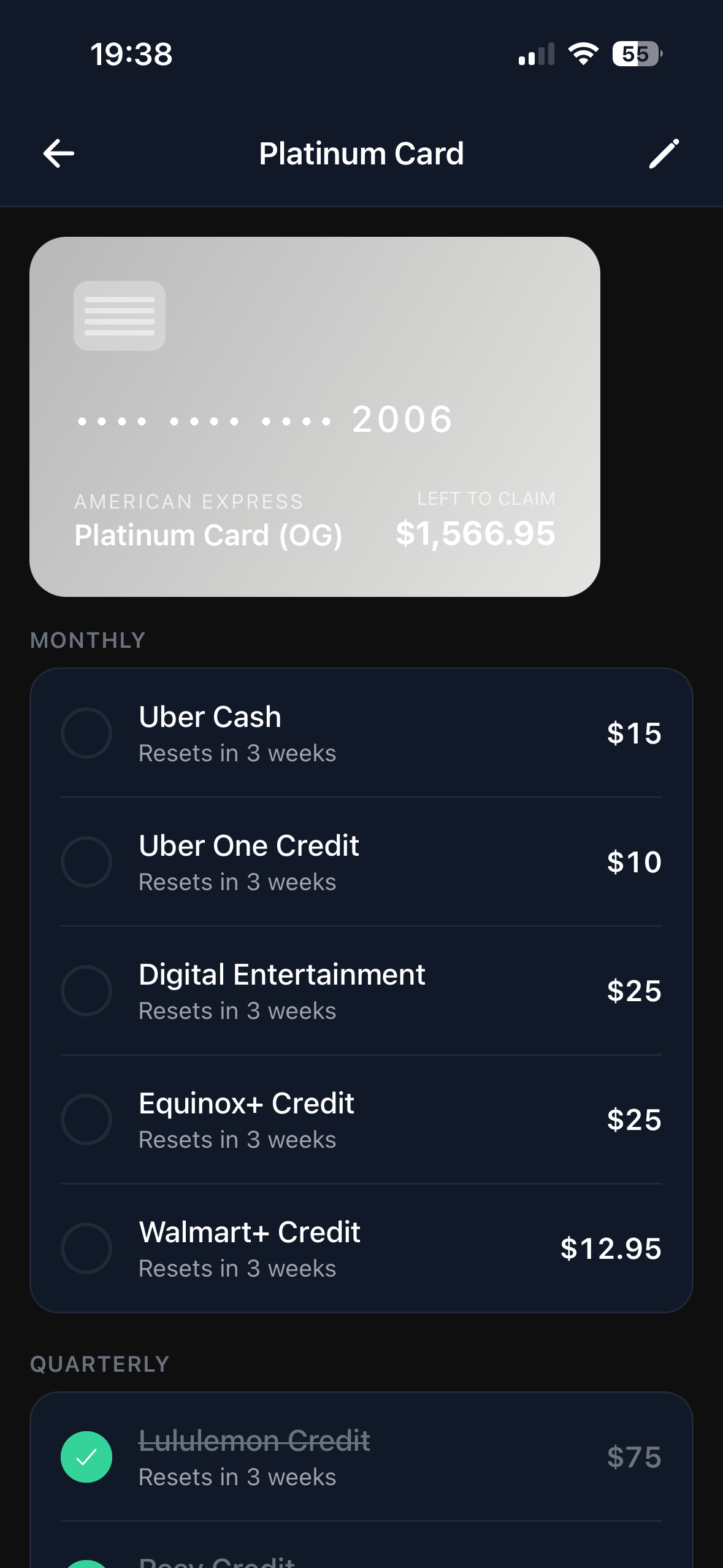This screenshot has width=723, height=1568.
Task: Tap the $15 Uber Cash amount
Action: tap(634, 733)
